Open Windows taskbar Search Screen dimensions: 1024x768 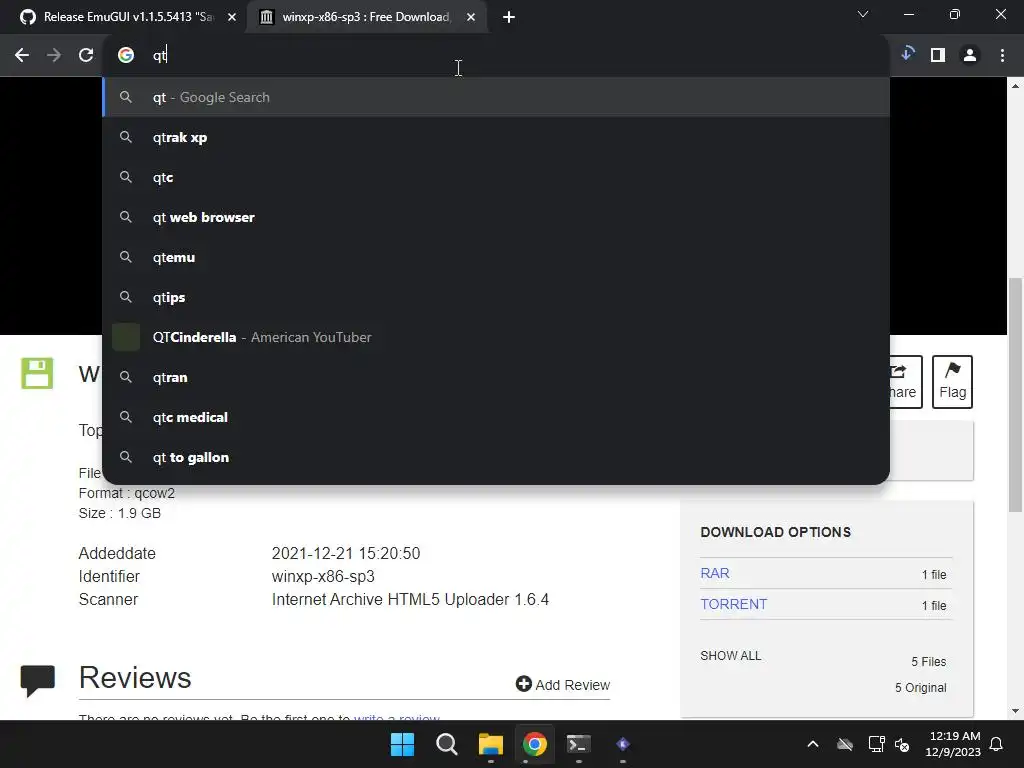point(447,744)
